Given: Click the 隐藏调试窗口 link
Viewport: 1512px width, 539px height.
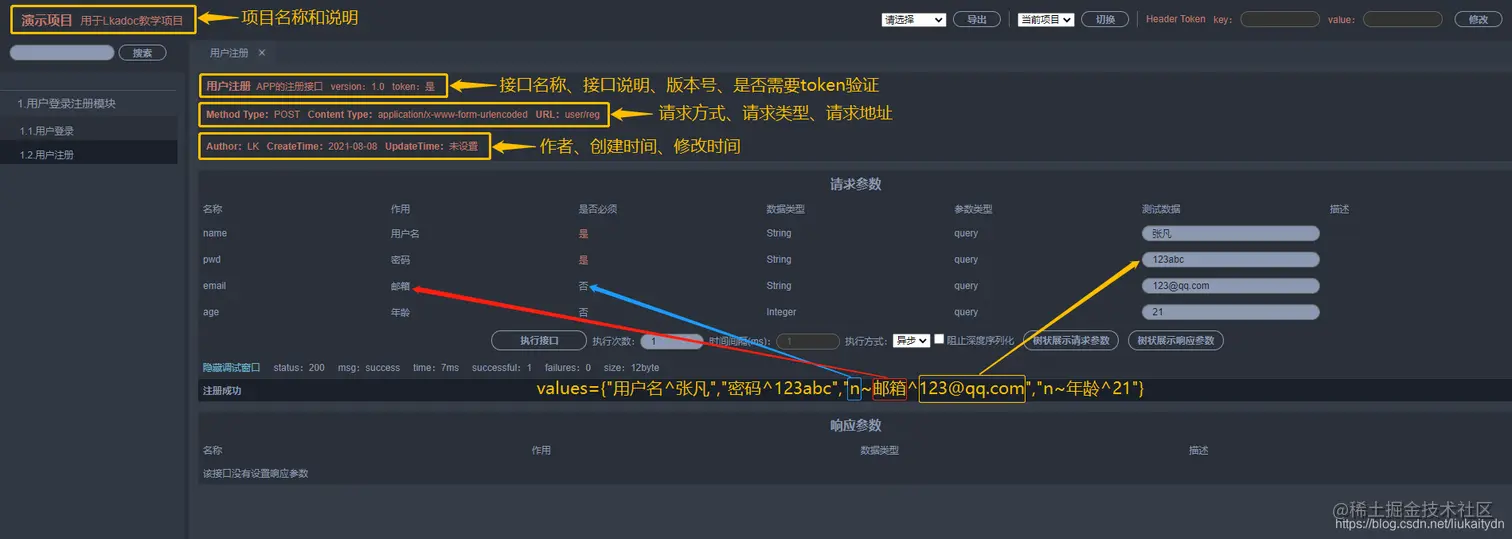Looking at the screenshot, I should pos(231,368).
